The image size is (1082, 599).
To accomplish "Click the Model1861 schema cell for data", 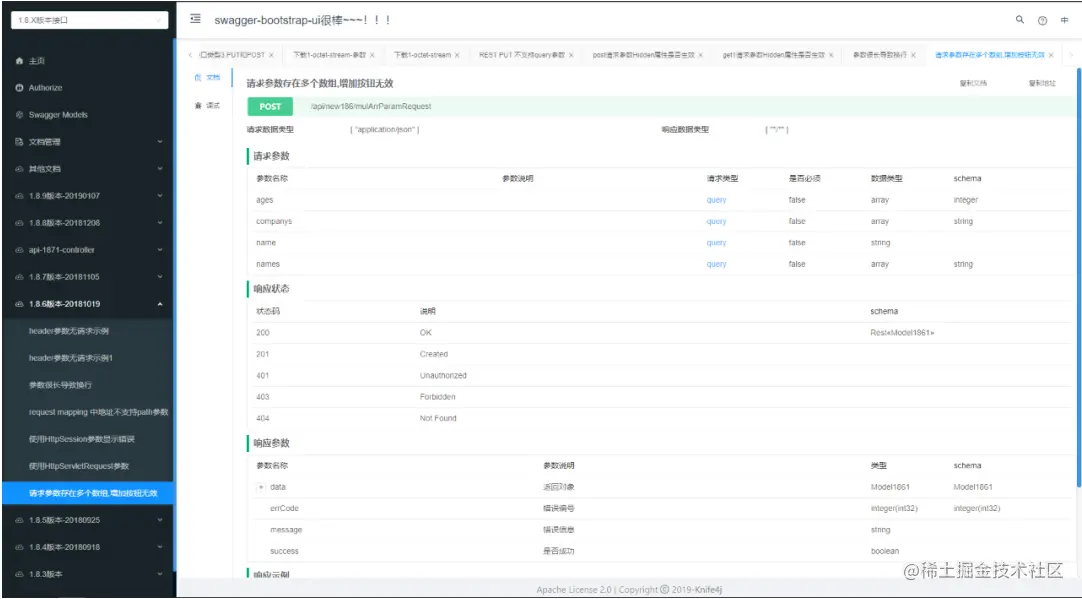I will coord(972,487).
